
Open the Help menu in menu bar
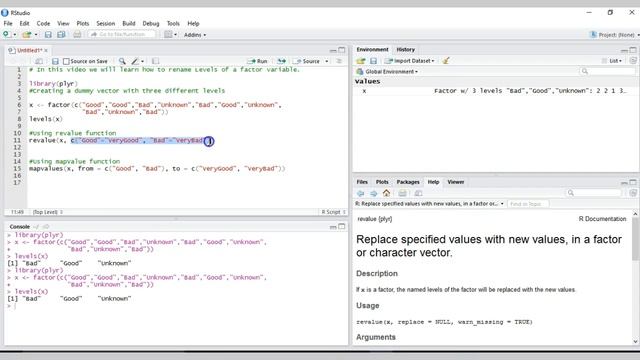pos(193,24)
